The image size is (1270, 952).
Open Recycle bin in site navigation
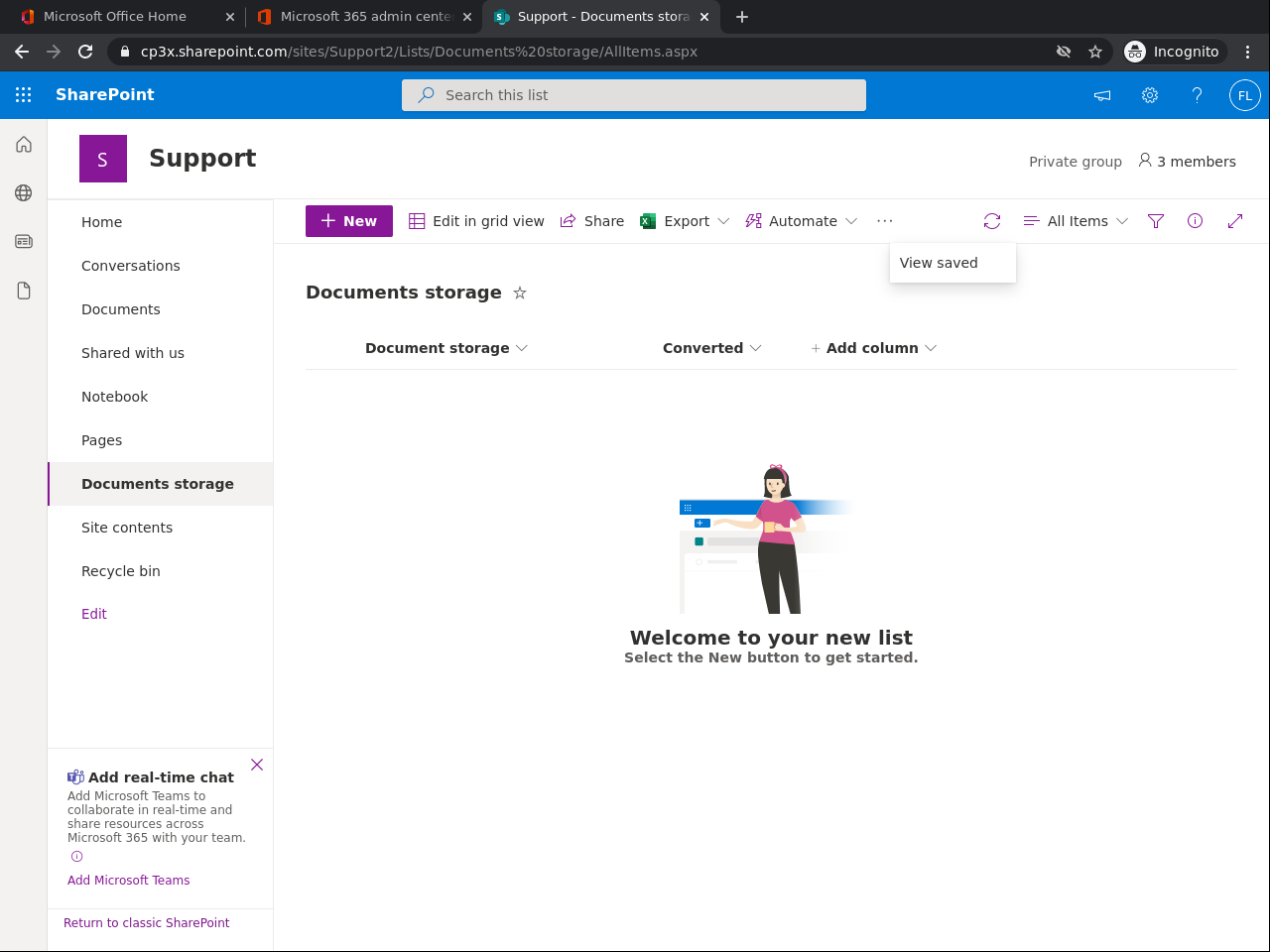121,571
